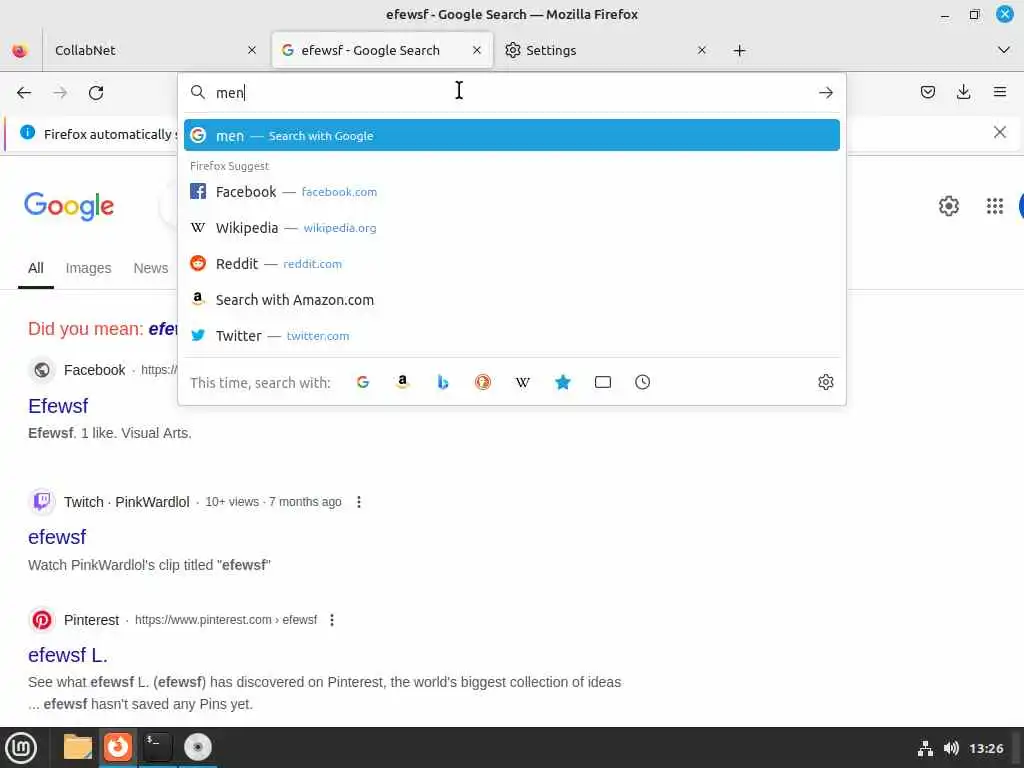The width and height of the screenshot is (1024, 768).
Task: Open the network tray icon
Action: [x=925, y=748]
